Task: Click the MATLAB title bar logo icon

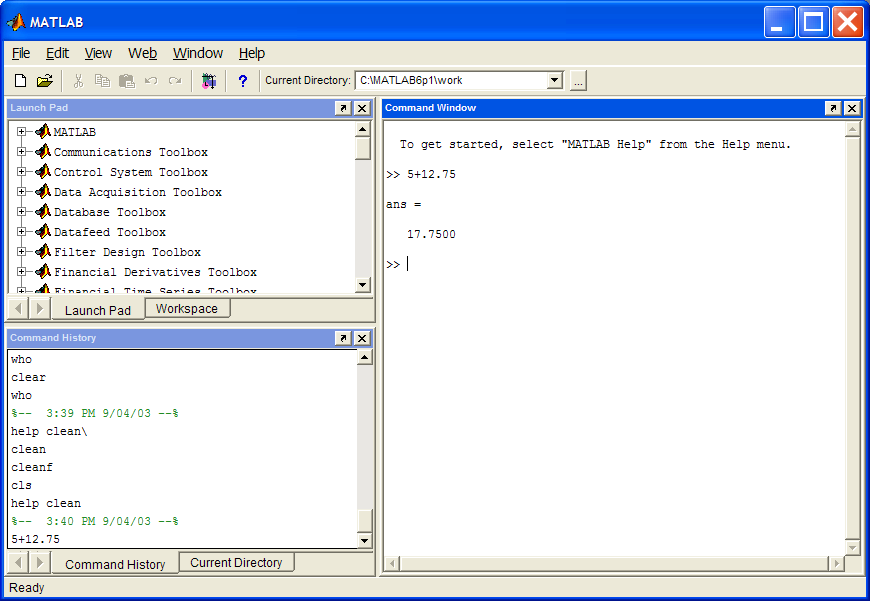Action: 16,22
